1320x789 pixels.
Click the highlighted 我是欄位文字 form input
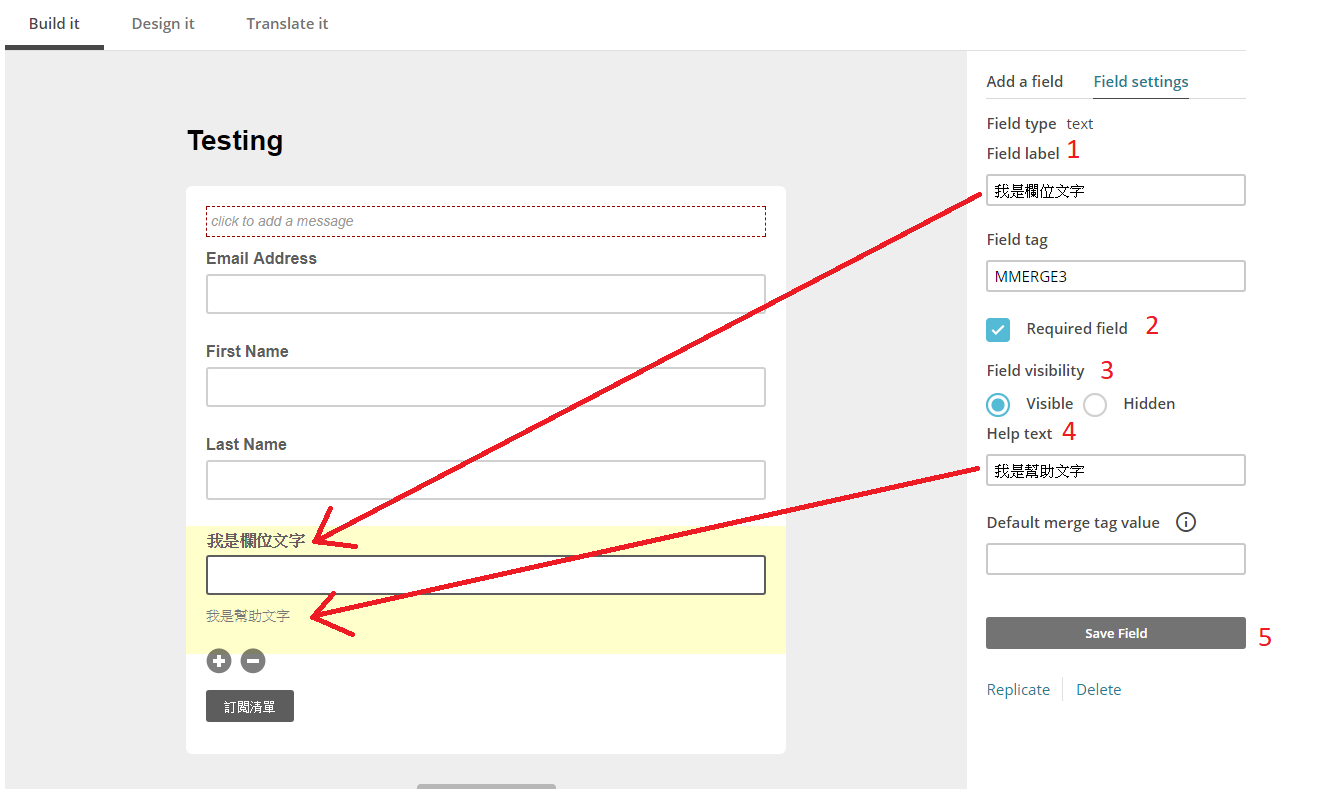click(486, 575)
